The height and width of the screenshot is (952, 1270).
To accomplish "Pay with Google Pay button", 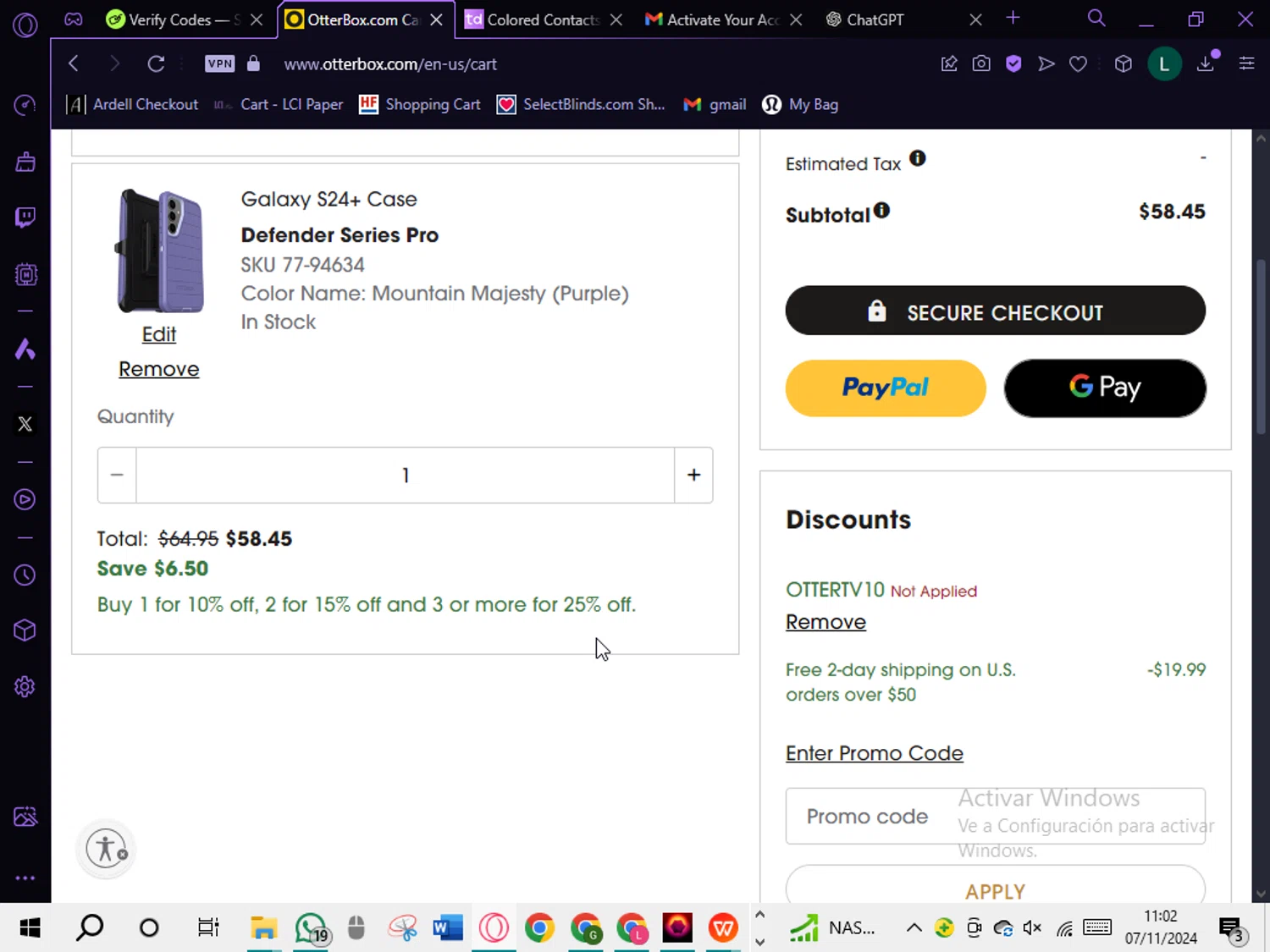I will (1105, 388).
